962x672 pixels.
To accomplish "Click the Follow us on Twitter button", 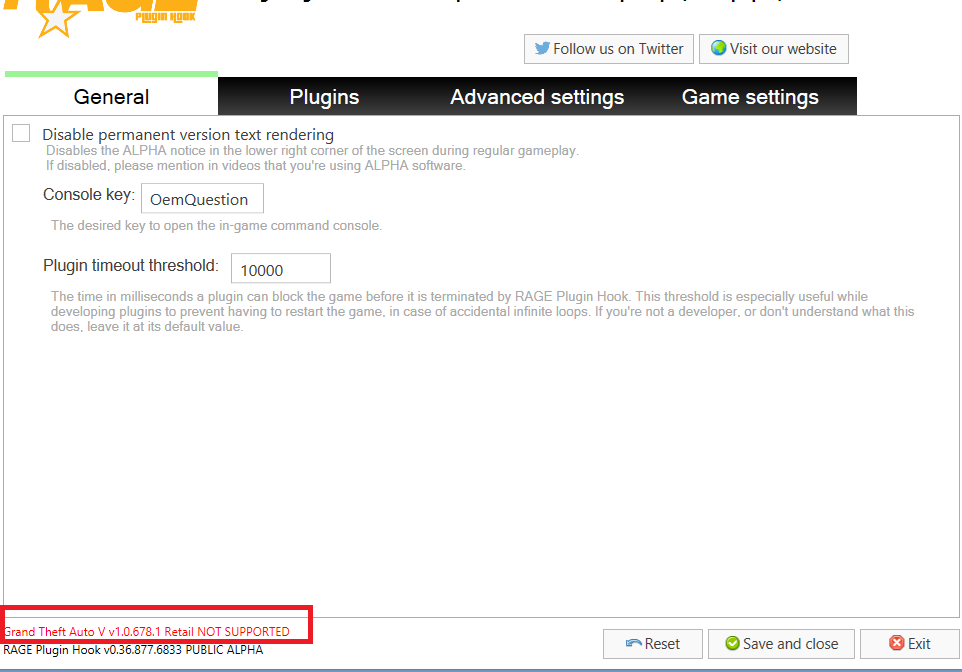I will coord(609,49).
